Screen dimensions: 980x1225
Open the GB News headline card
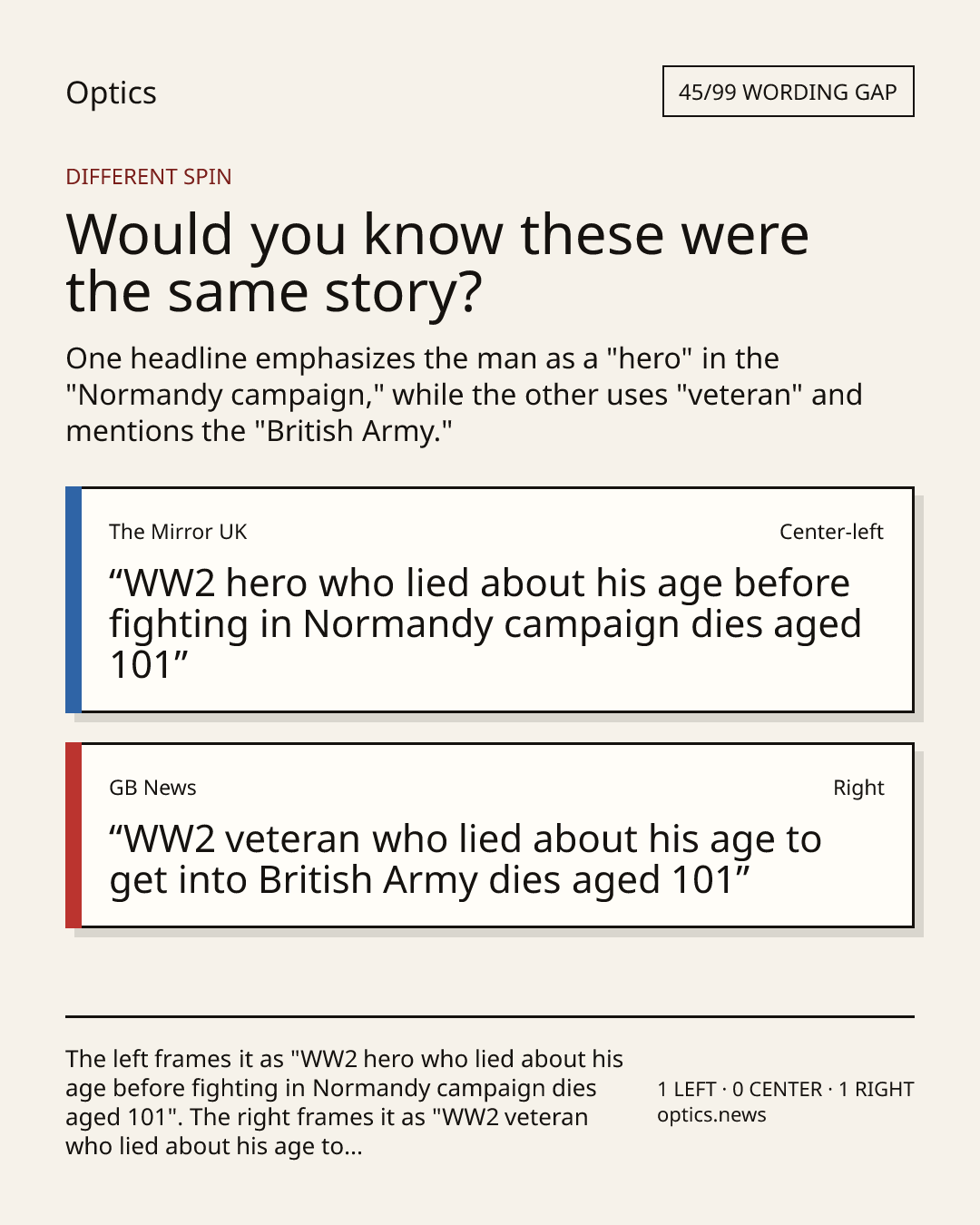click(x=489, y=836)
